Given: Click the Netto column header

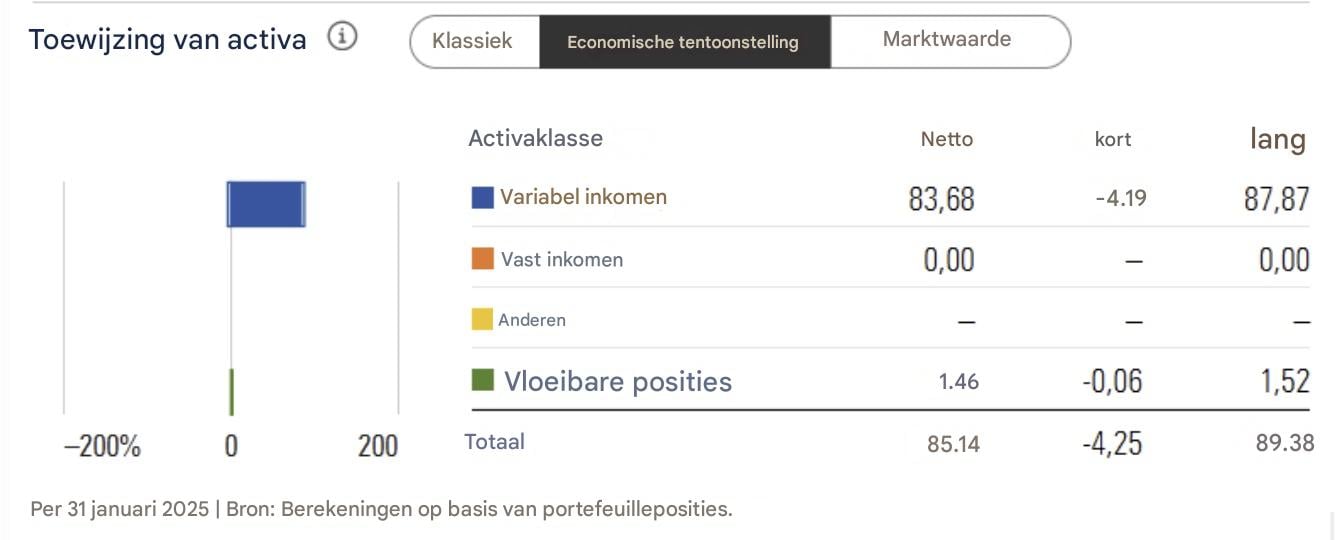Looking at the screenshot, I should (x=946, y=139).
